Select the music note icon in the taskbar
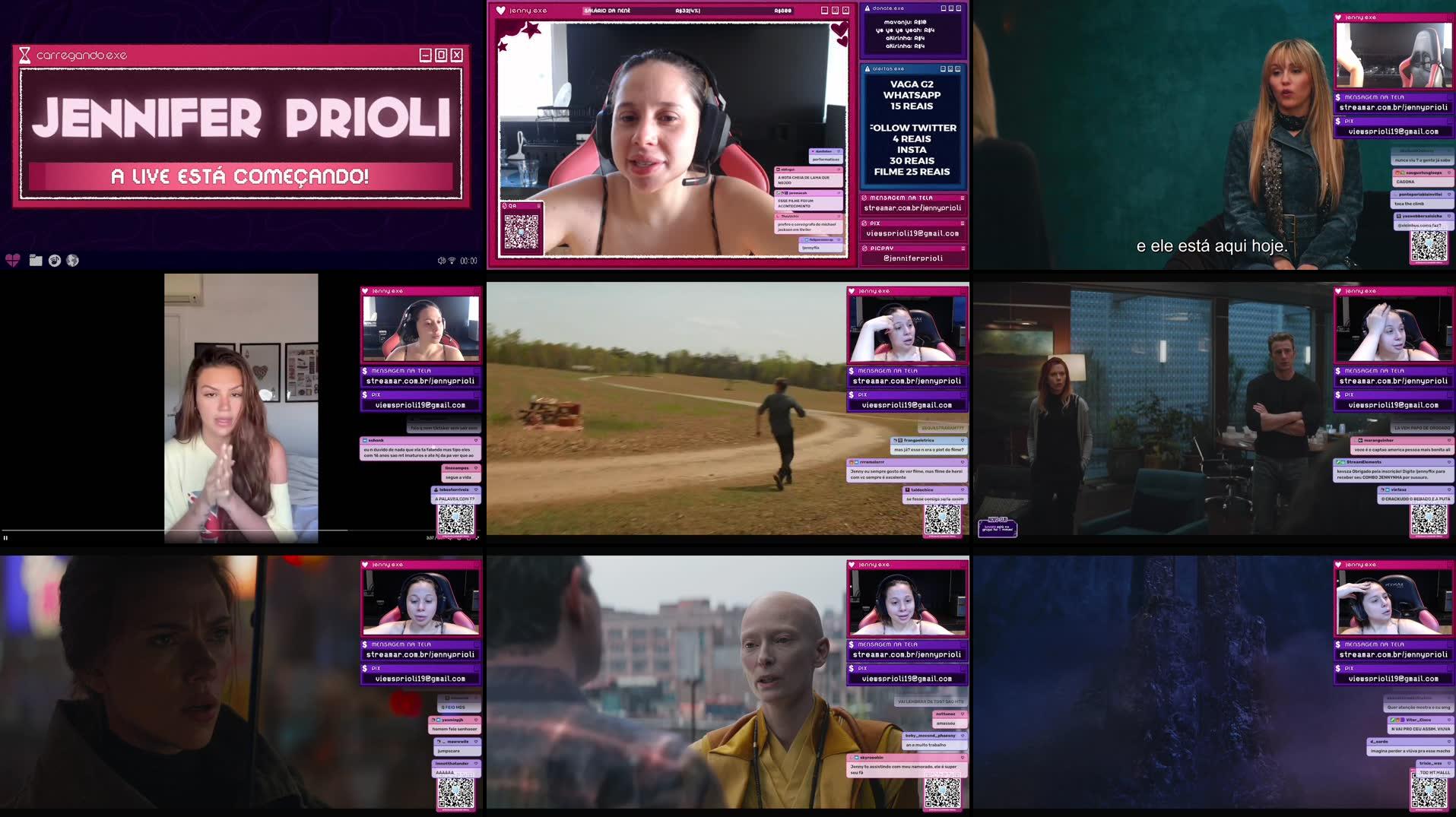 pyautogui.click(x=54, y=261)
